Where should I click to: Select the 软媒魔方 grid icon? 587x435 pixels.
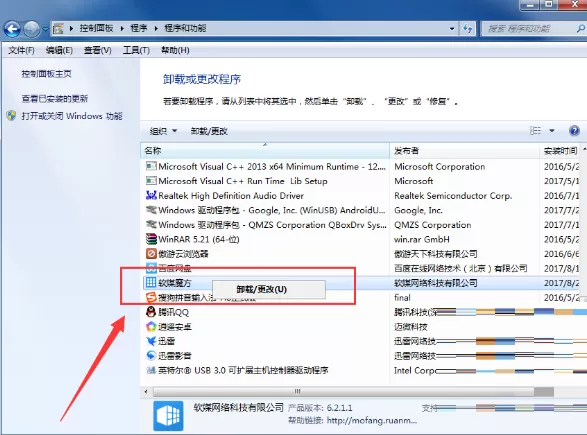(x=151, y=283)
